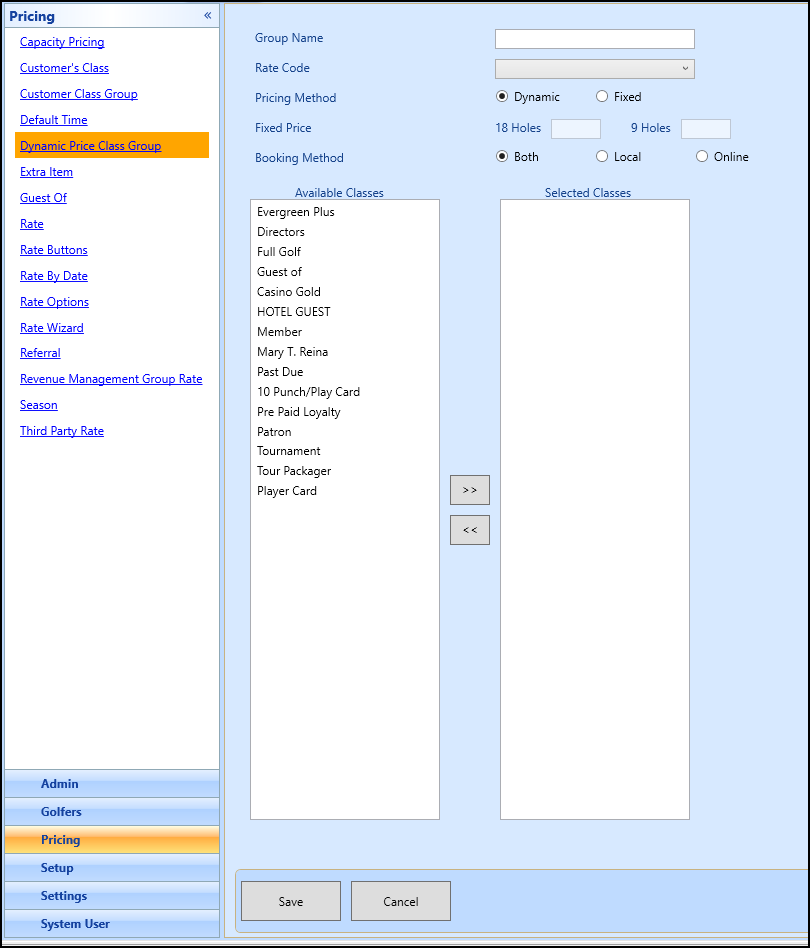Open the Settings section
The image size is (810, 948).
pos(112,895)
